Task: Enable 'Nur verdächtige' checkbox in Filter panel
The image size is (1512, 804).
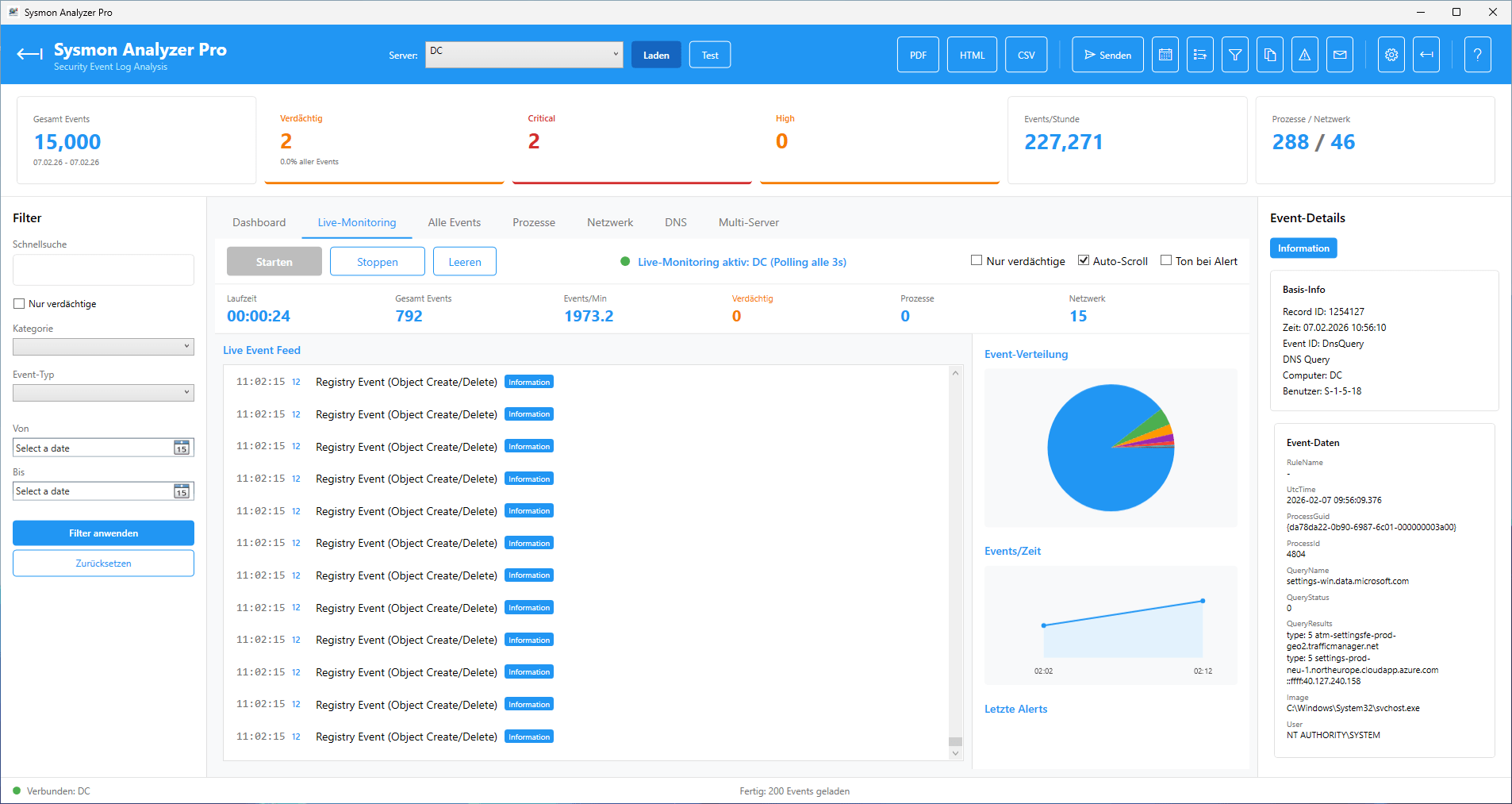Action: [19, 304]
